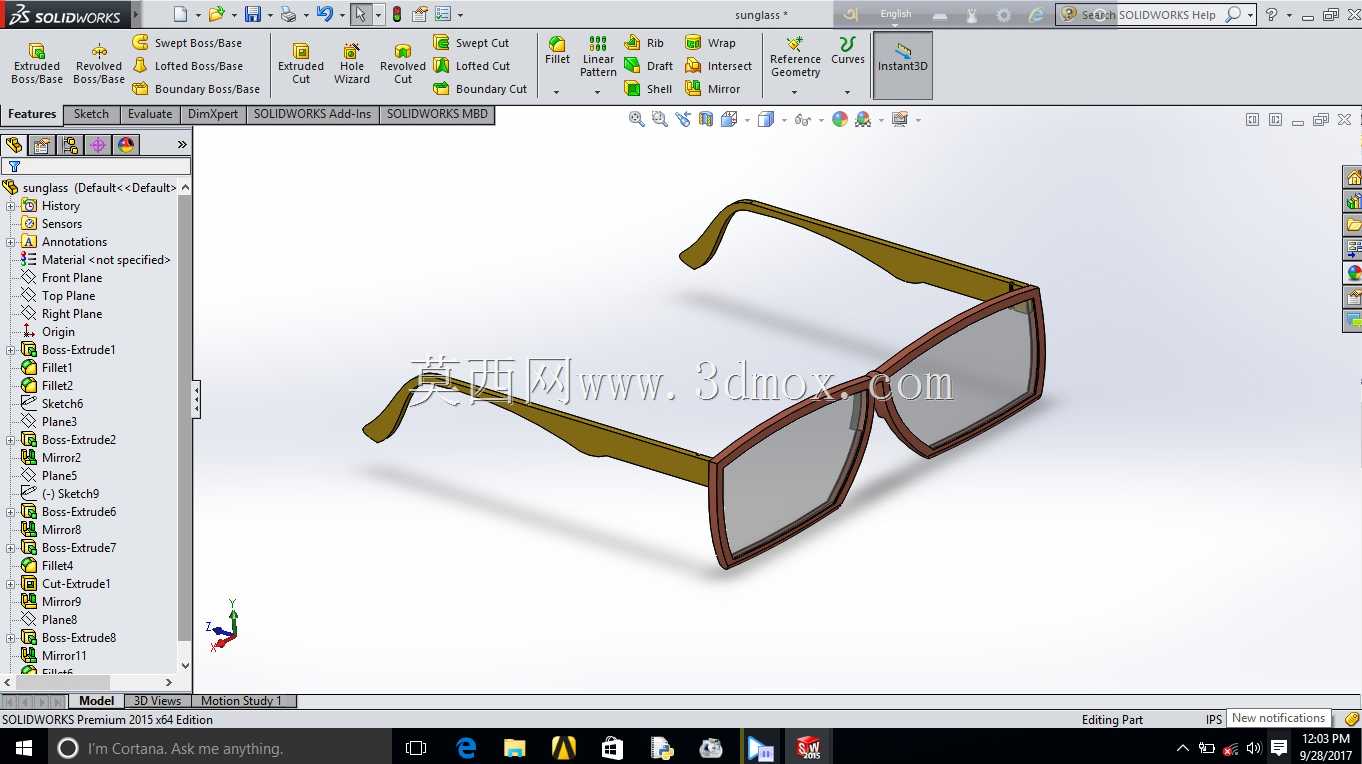The image size is (1362, 764).
Task: Expand the feature manager panel tabs chevron
Action: (x=182, y=145)
